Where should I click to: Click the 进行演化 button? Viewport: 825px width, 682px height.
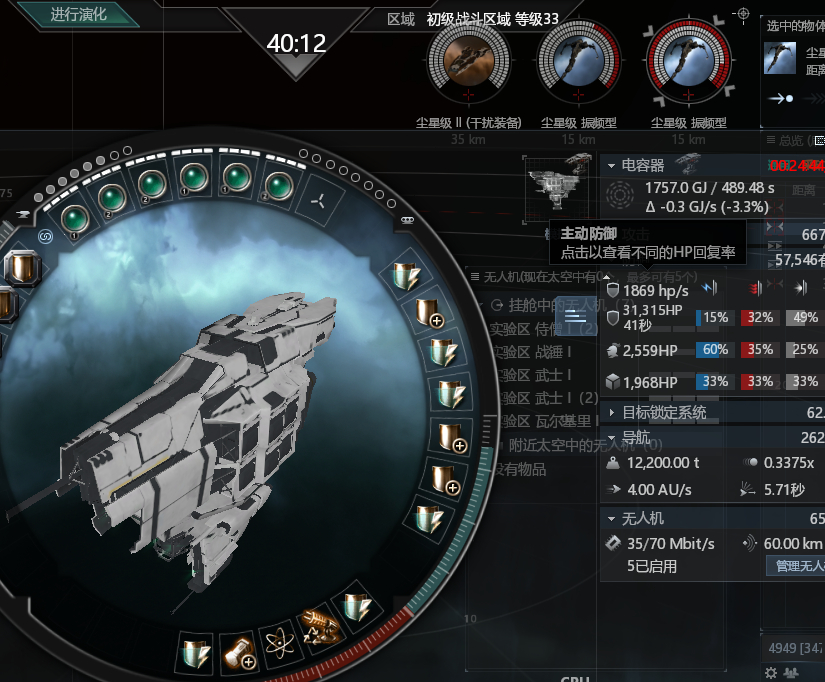tap(78, 14)
